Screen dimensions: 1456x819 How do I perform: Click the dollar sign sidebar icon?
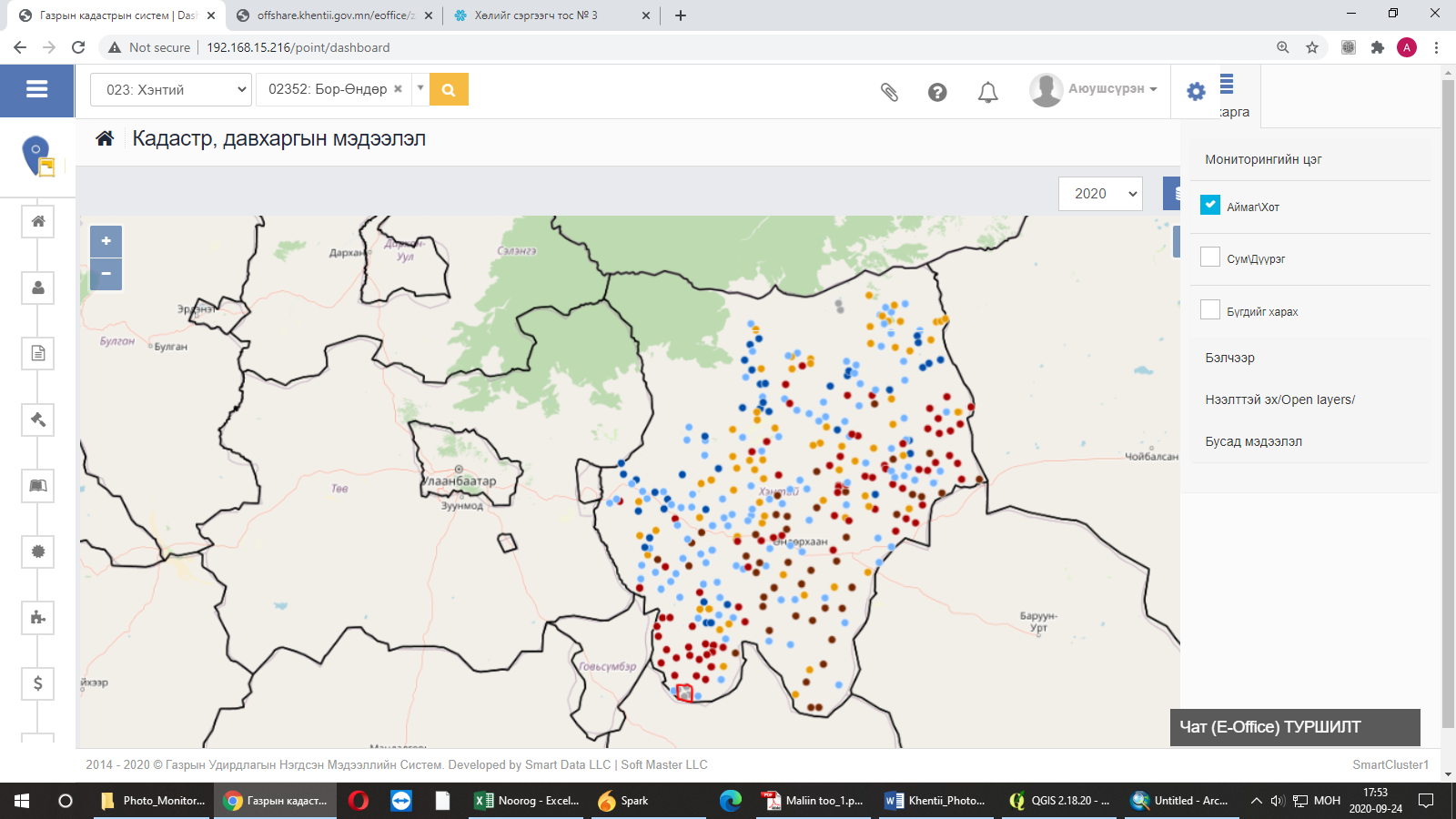pyautogui.click(x=38, y=683)
